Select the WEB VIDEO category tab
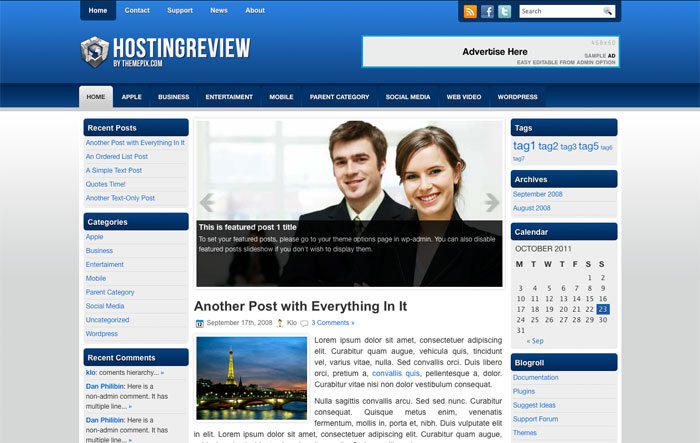Viewport: 700px width, 443px height. 464,97
